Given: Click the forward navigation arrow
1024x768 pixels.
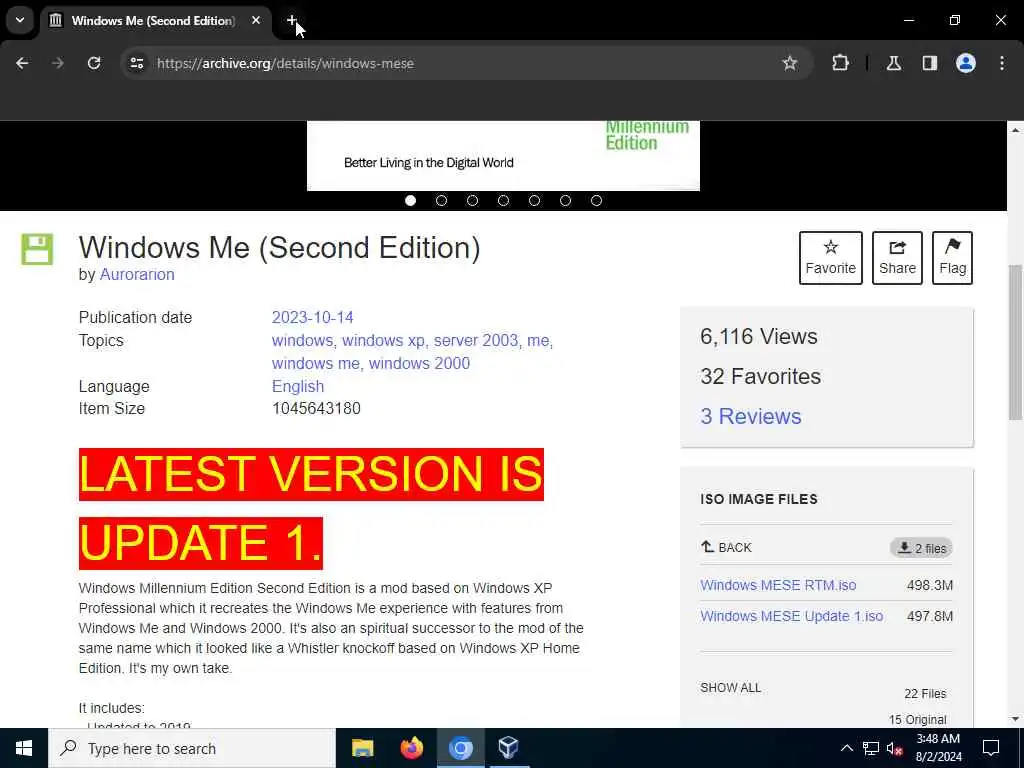Looking at the screenshot, I should pyautogui.click(x=58, y=63).
